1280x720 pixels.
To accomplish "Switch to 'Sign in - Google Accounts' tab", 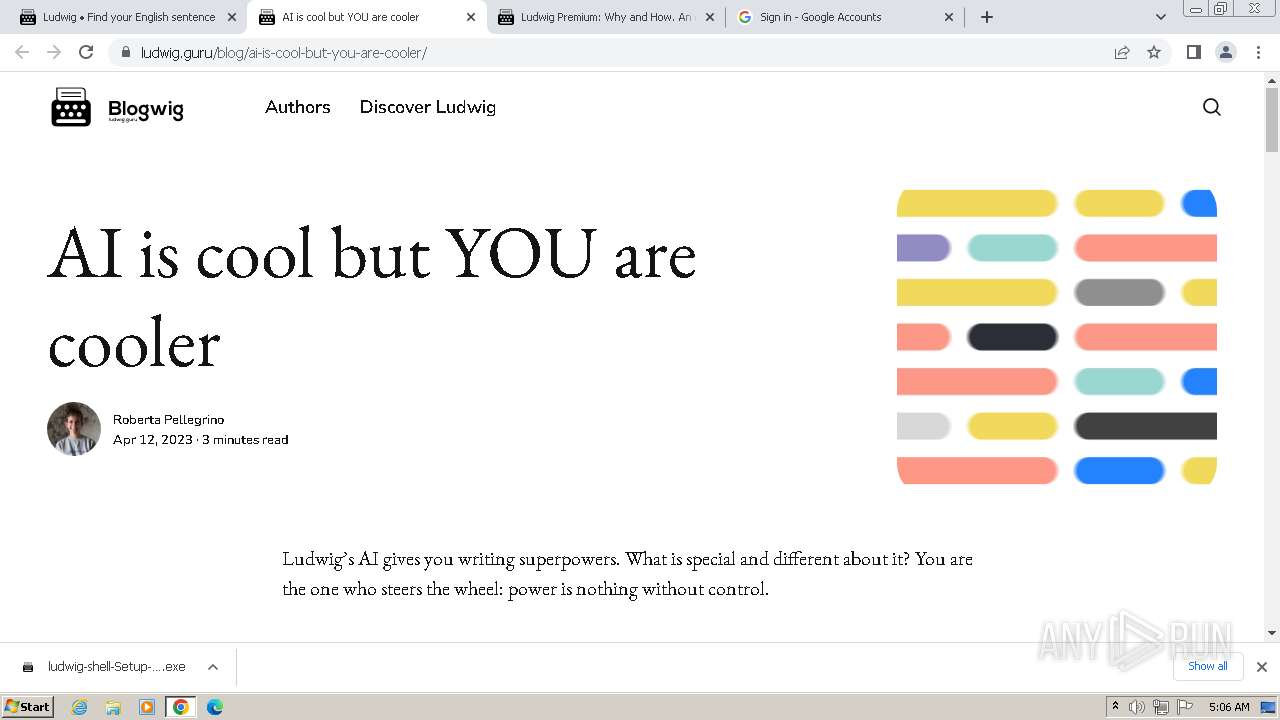I will tap(844, 17).
